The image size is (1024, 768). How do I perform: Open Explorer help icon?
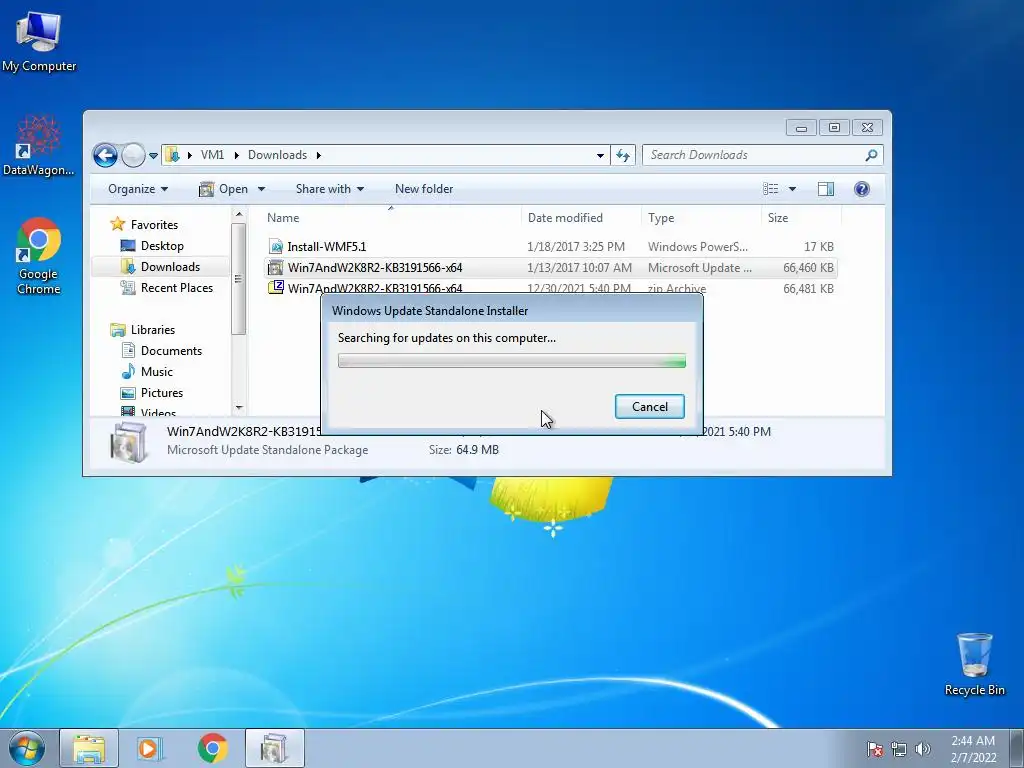[x=861, y=189]
